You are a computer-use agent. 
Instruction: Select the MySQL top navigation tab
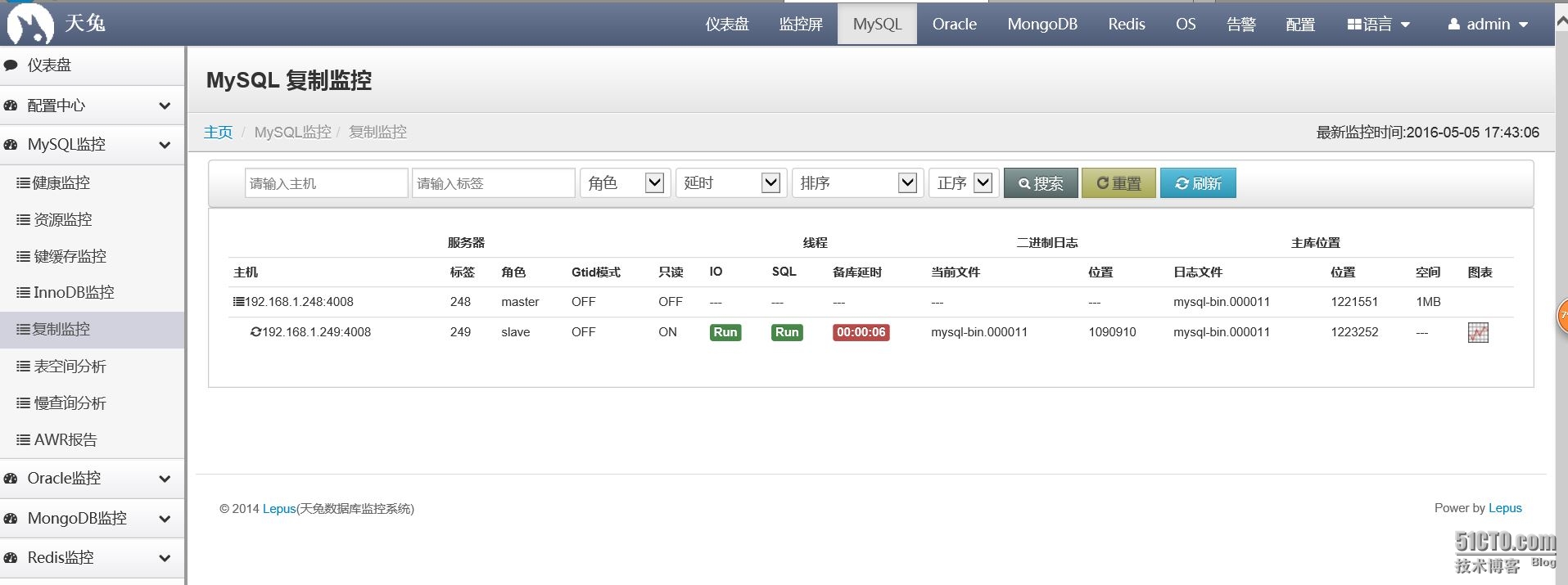pos(877,25)
